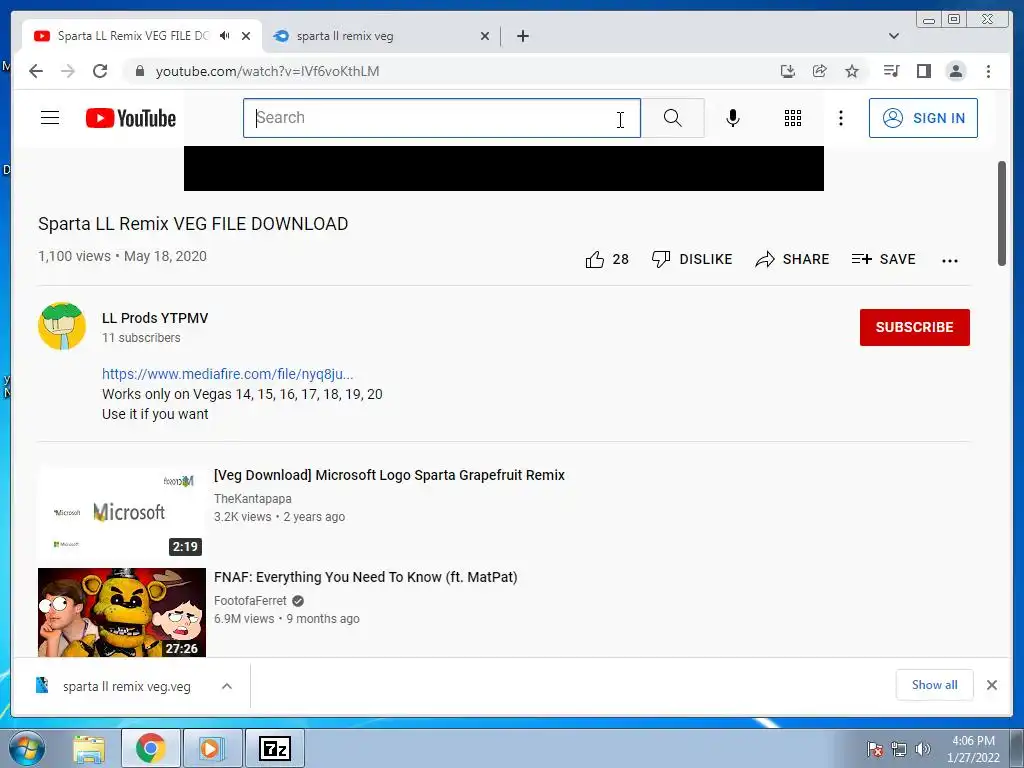Click the Microsoft video thumbnail
This screenshot has height=768, width=1024.
(x=121, y=513)
